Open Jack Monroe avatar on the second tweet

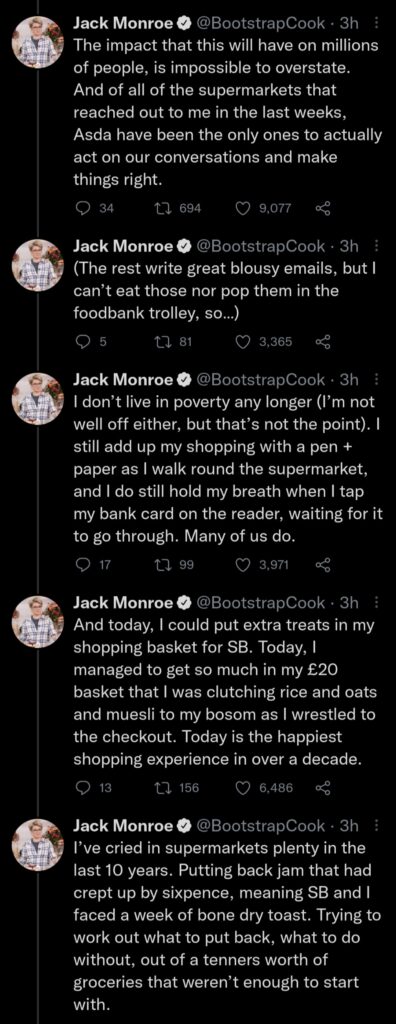point(38,264)
